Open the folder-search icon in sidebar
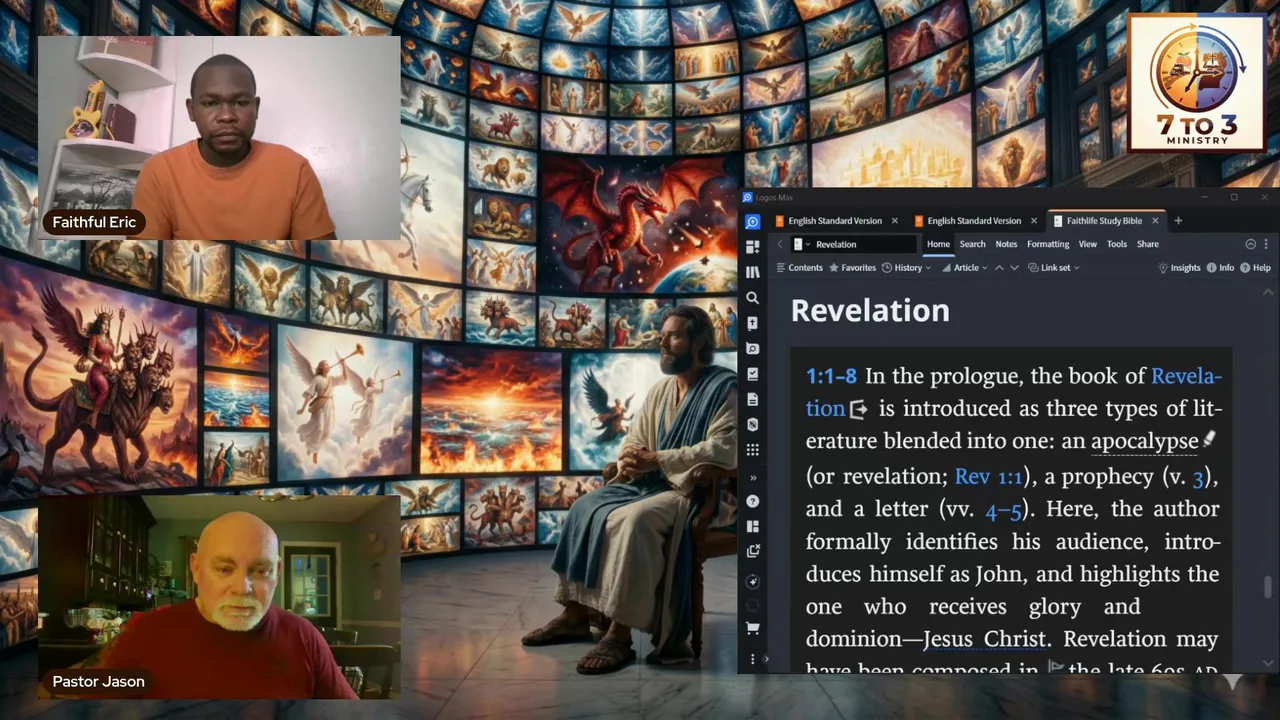 [753, 348]
